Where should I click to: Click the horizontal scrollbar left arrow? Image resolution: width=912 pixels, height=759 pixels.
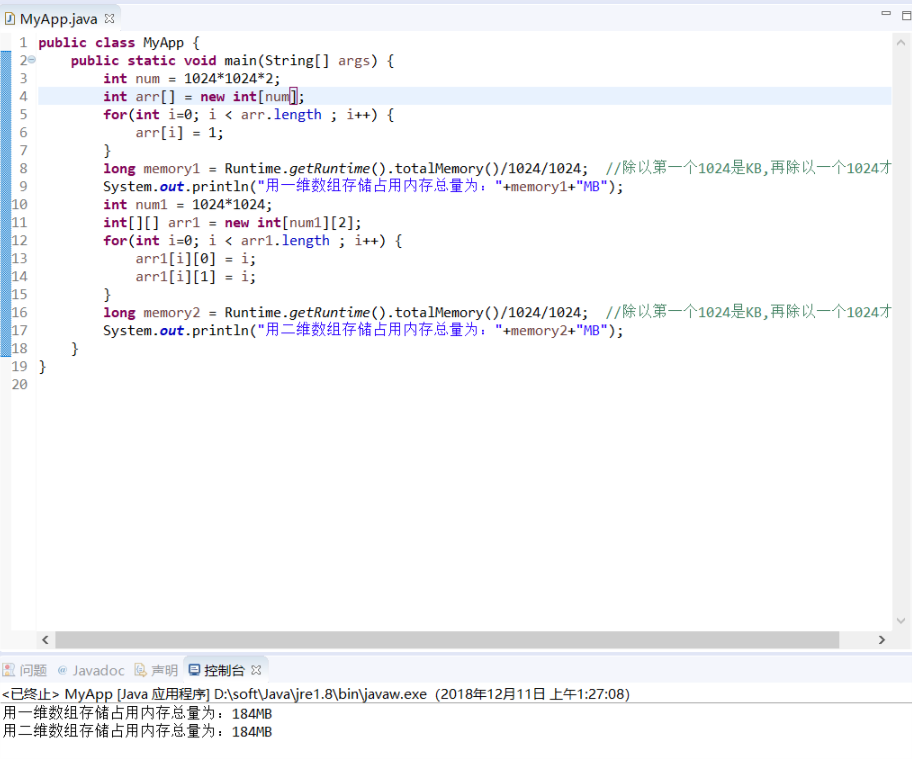pos(45,640)
